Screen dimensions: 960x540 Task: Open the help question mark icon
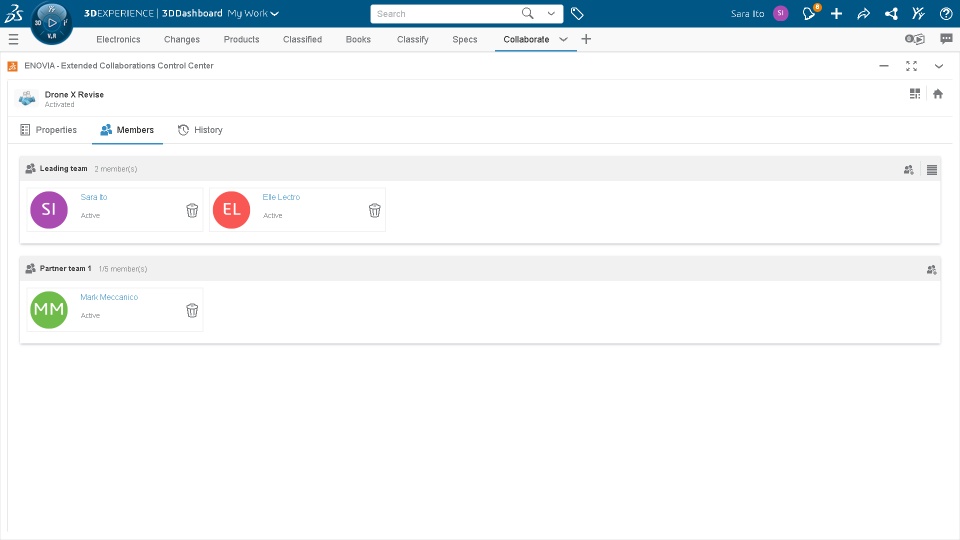pyautogui.click(x=946, y=13)
